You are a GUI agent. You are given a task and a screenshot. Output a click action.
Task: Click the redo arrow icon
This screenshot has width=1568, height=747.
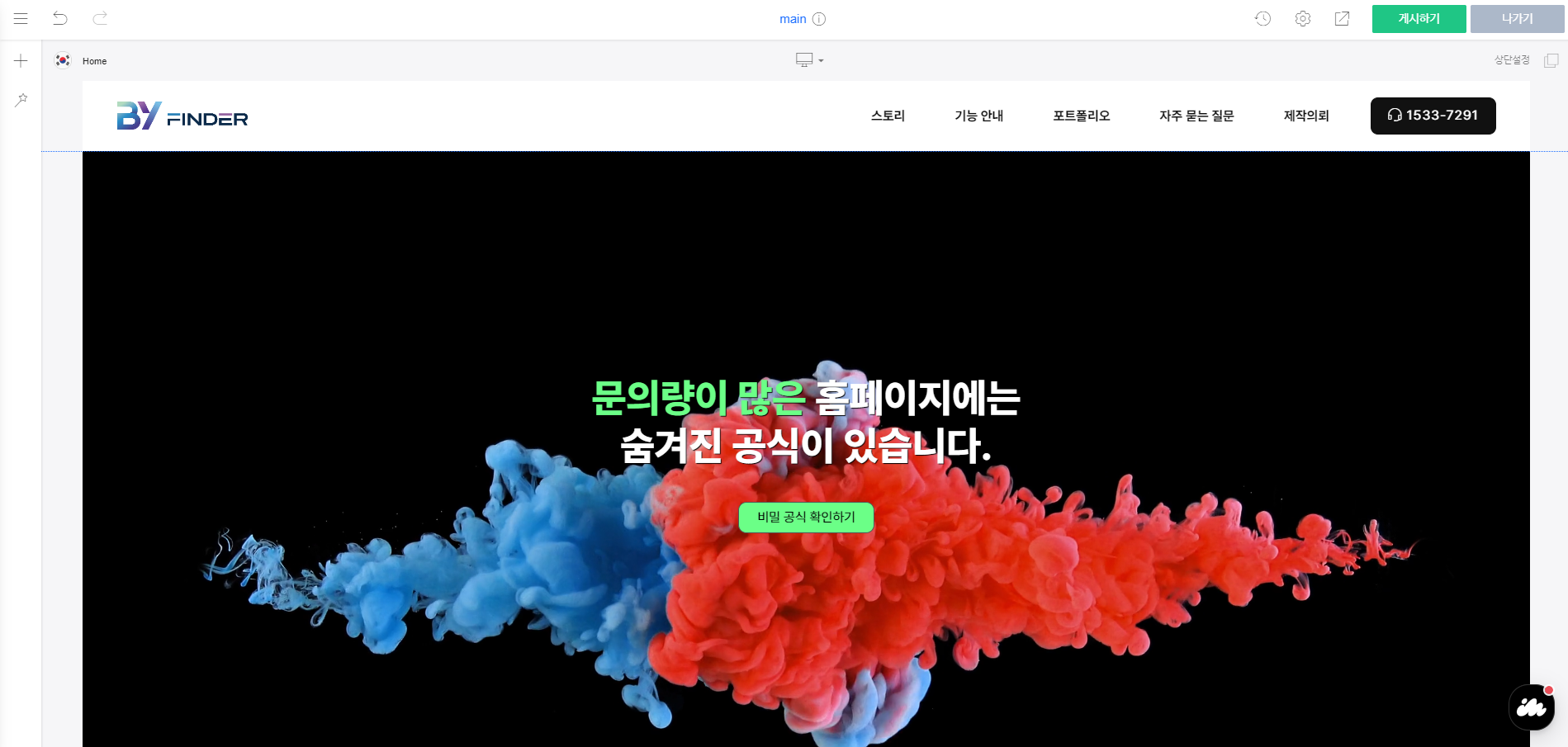tap(100, 18)
